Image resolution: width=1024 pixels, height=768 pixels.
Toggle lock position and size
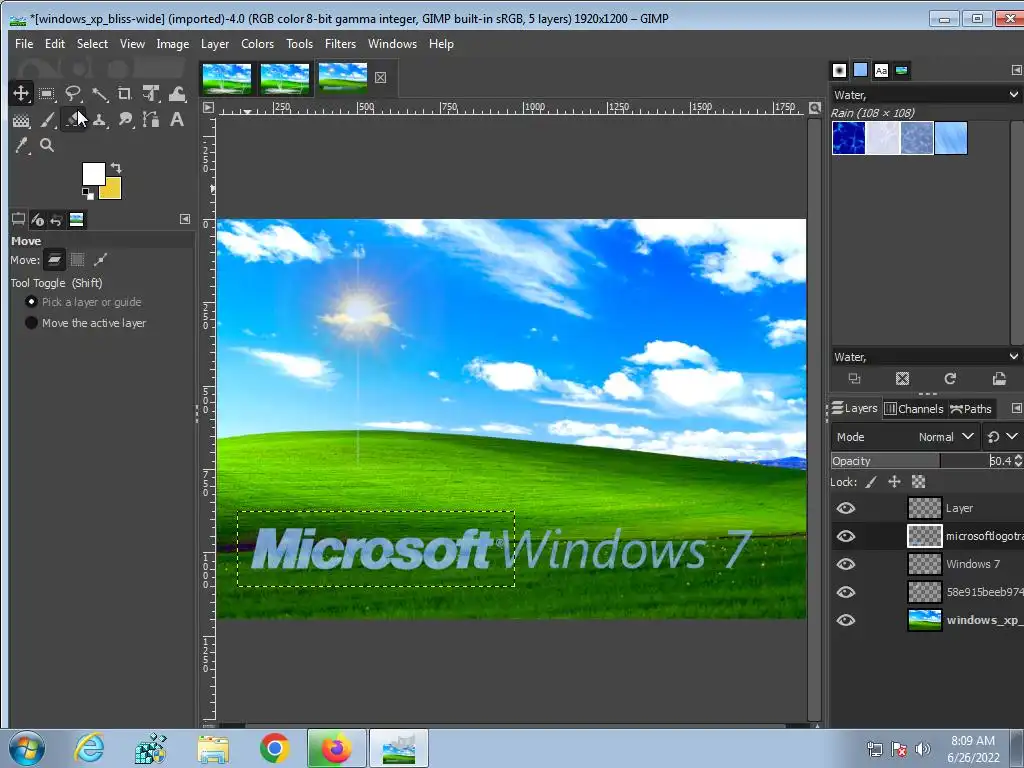point(894,482)
